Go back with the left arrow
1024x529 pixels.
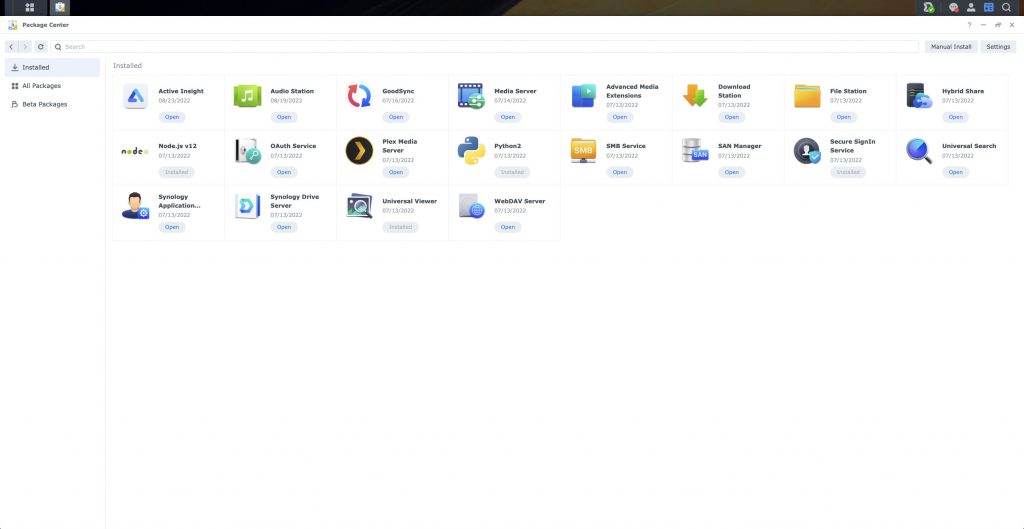point(11,47)
